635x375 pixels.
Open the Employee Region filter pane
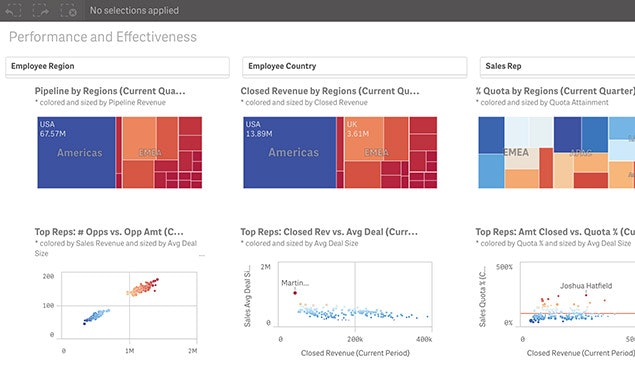coord(117,66)
